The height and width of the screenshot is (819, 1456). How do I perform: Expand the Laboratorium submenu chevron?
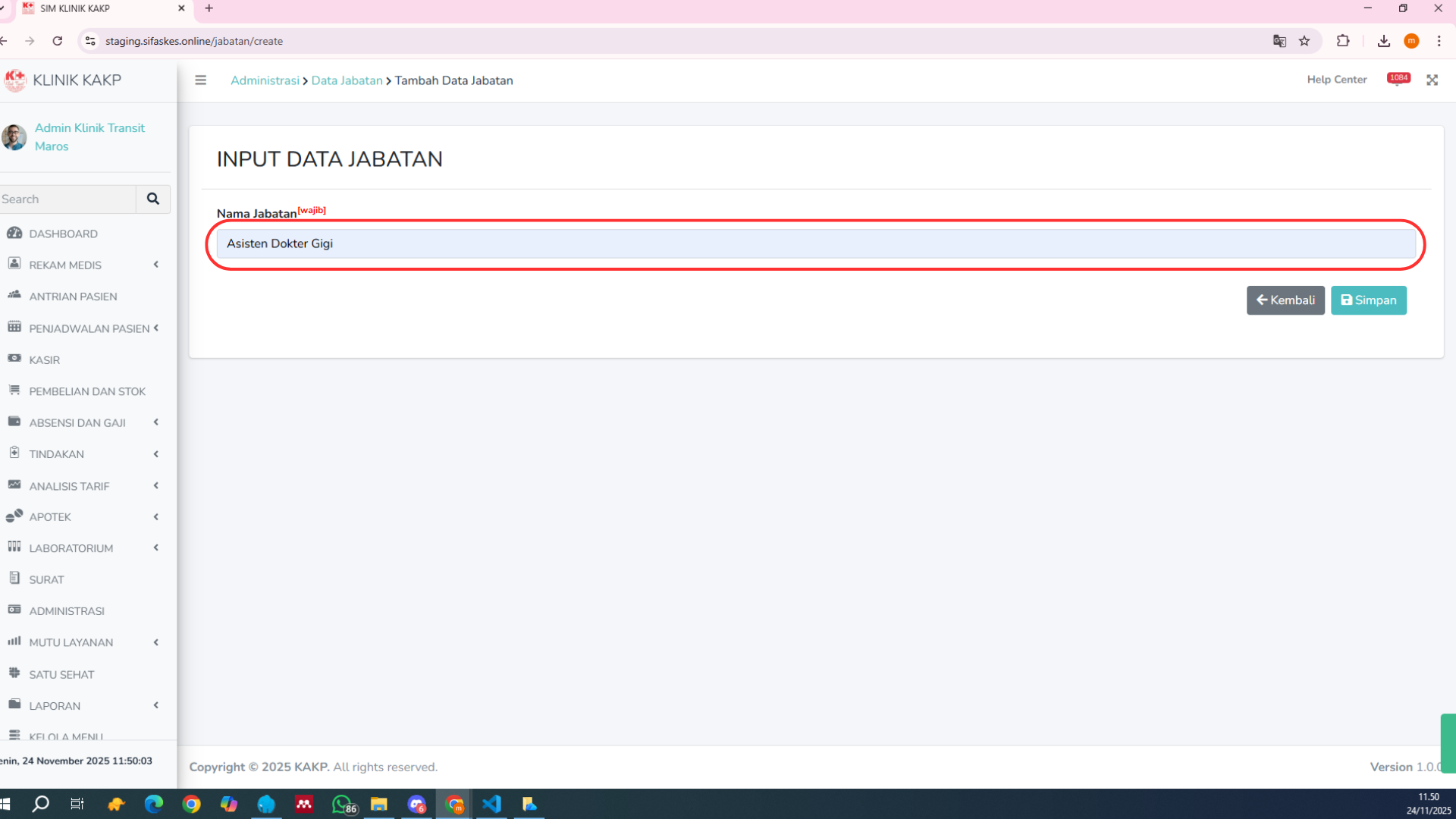(156, 548)
